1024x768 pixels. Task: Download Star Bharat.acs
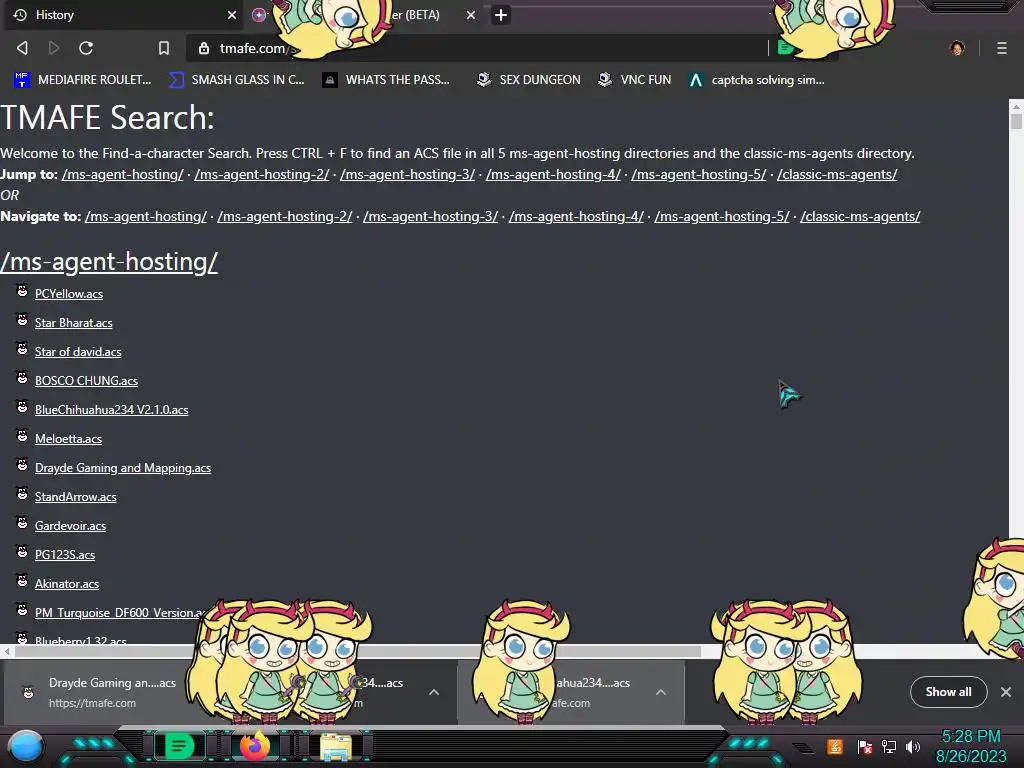[x=73, y=323]
